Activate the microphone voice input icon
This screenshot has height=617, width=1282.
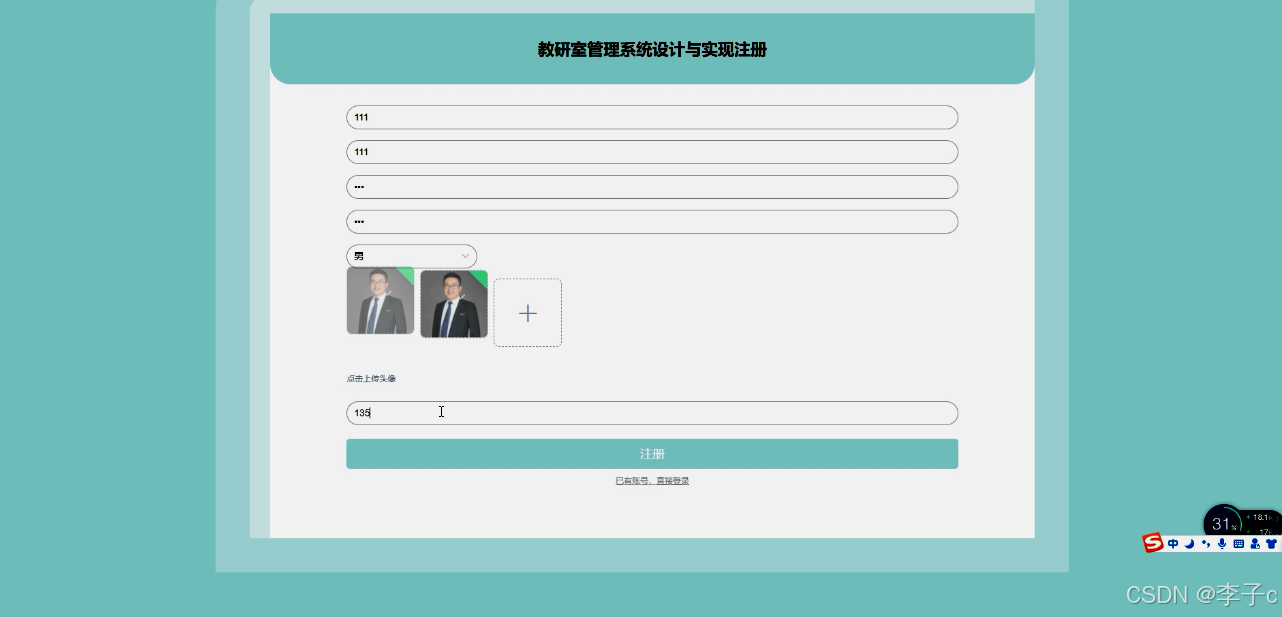coord(1222,543)
